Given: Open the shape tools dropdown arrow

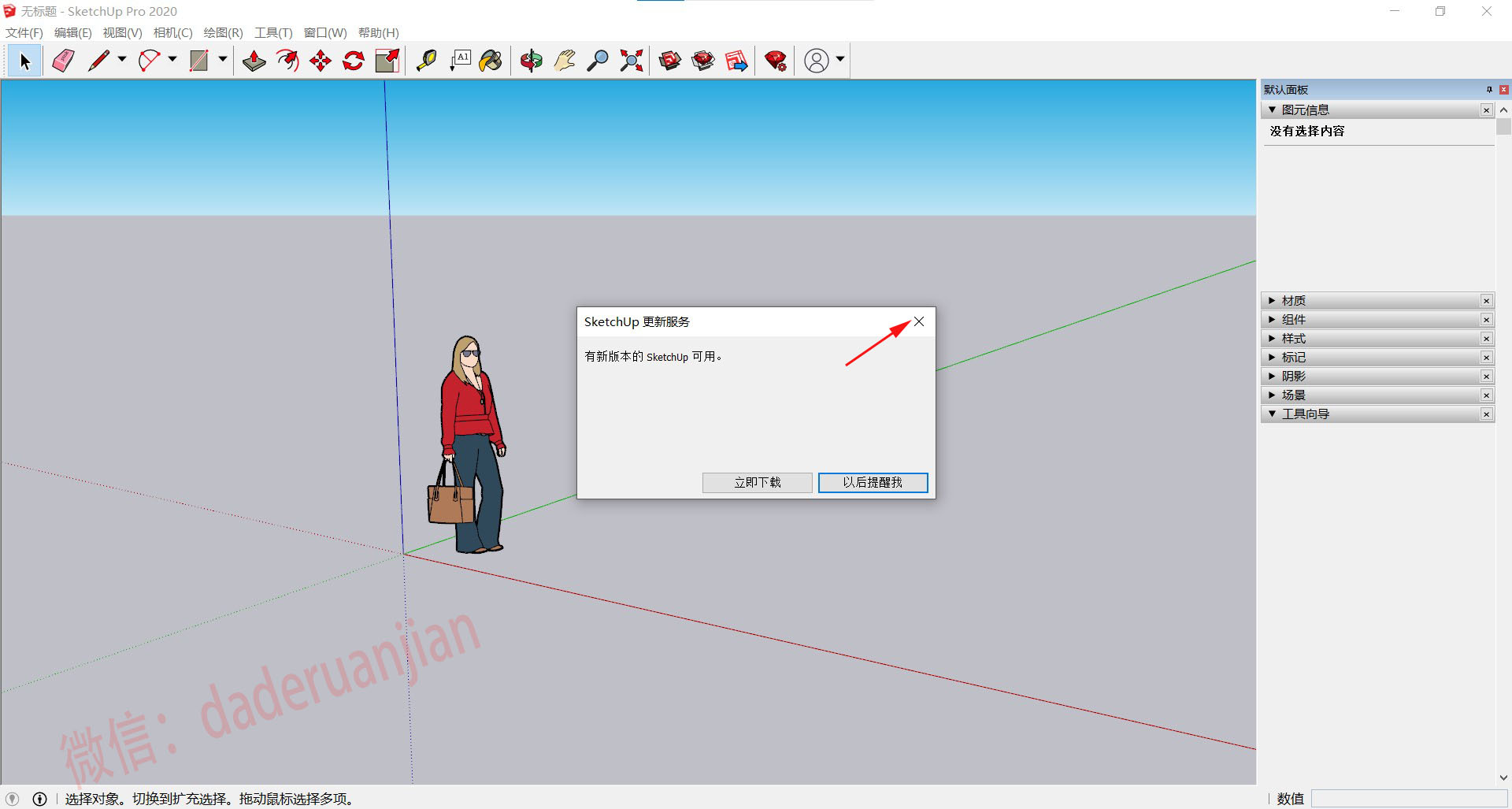Looking at the screenshot, I should tap(223, 59).
